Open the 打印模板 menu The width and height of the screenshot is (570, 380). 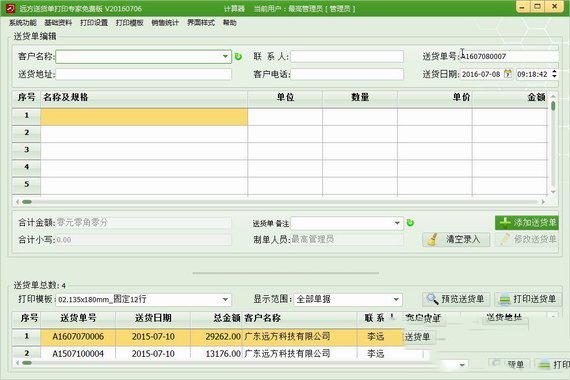coord(129,23)
